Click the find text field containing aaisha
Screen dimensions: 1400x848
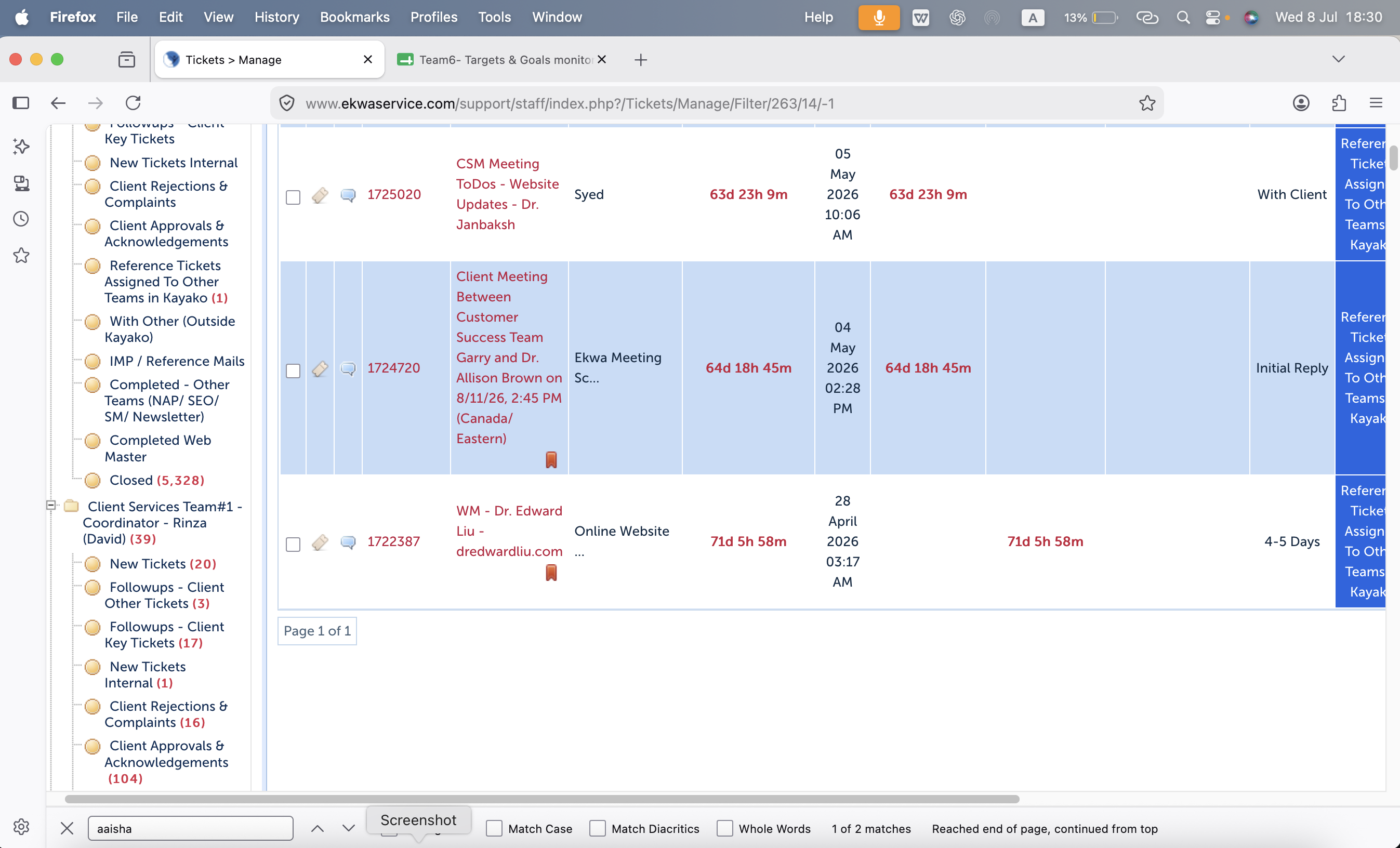click(x=190, y=829)
